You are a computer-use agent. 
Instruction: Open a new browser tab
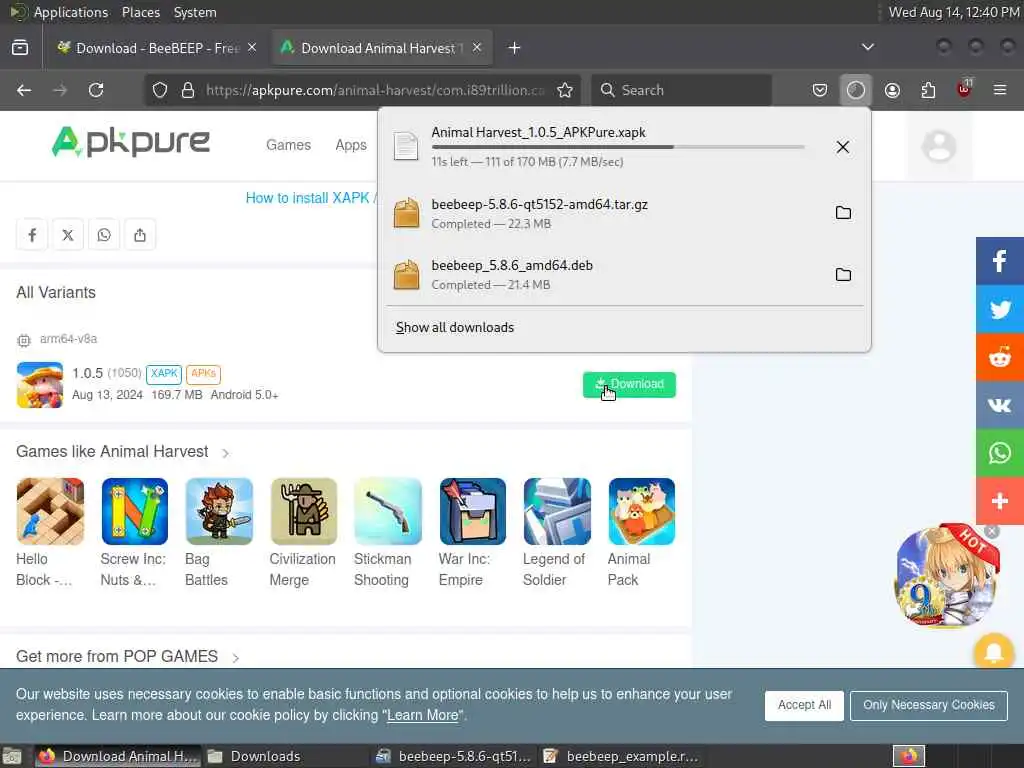coord(515,48)
